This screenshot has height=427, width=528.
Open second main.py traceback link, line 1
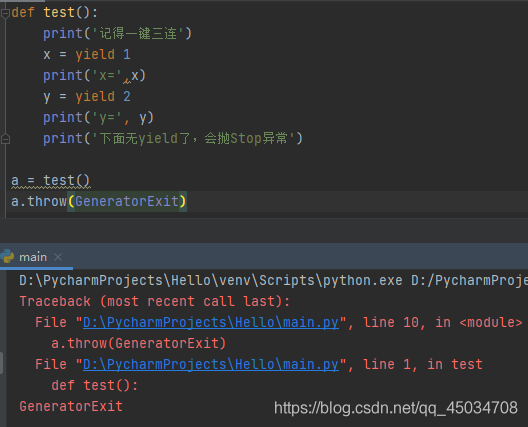(210, 365)
